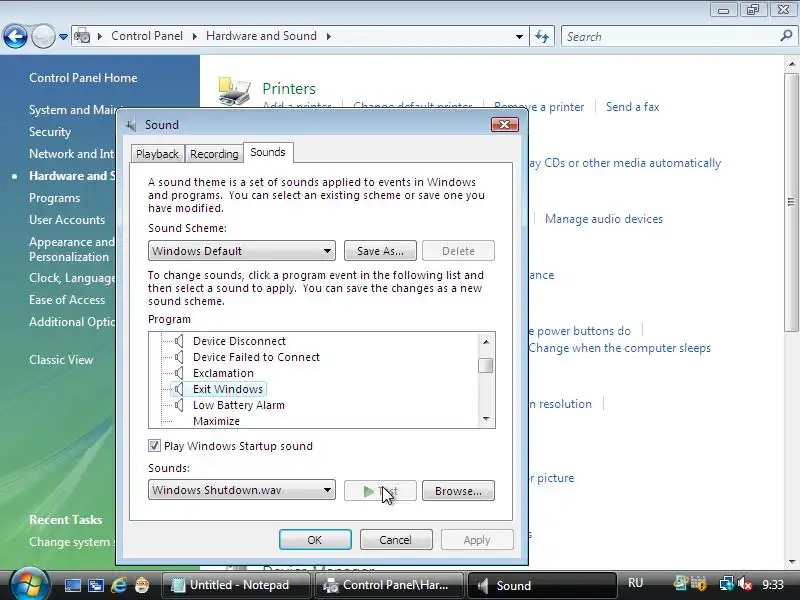Screen dimensions: 800x600
Task: Select the Low Battery Alarm event
Action: point(239,405)
